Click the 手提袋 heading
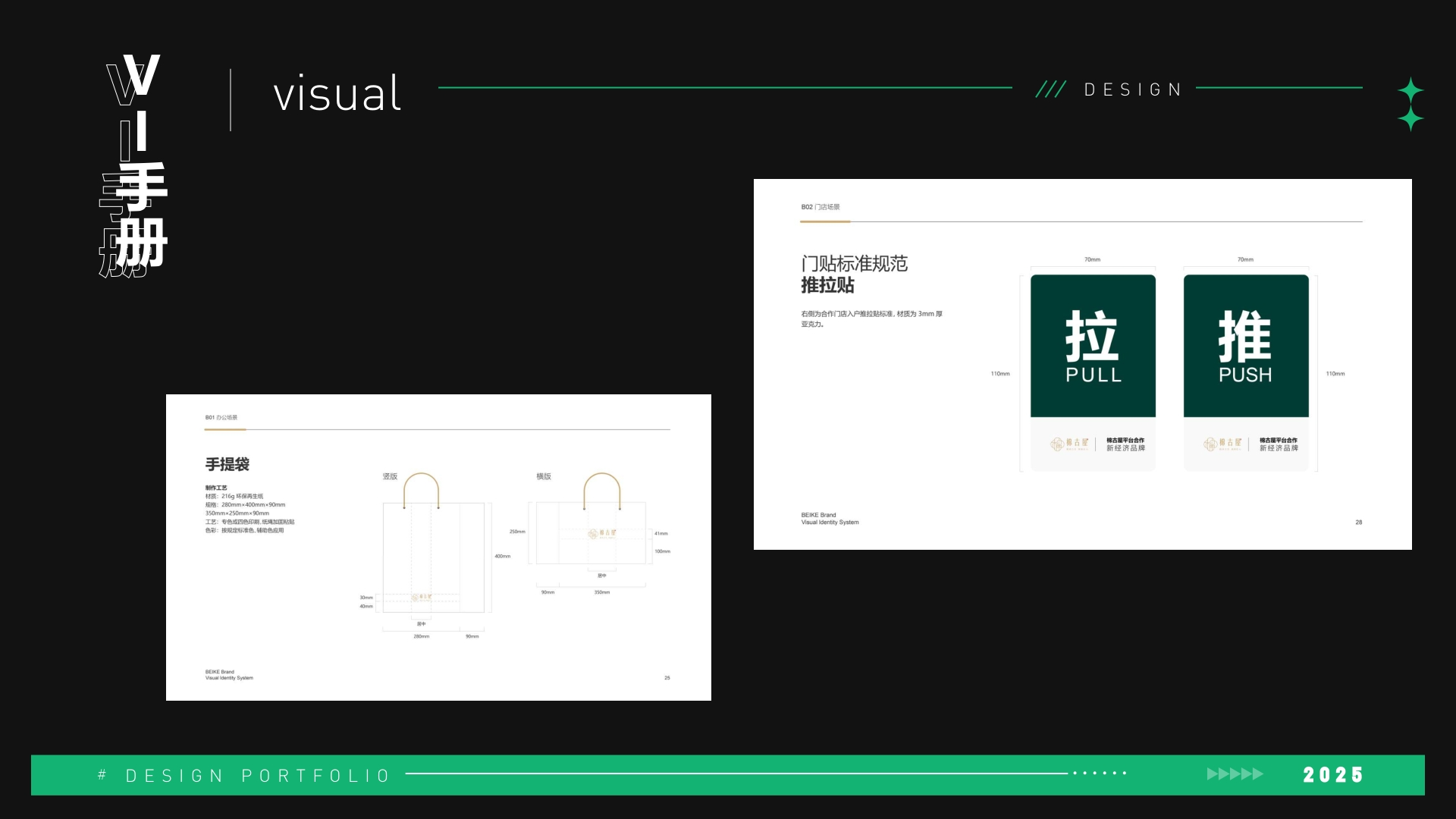The image size is (1456, 819). tap(227, 464)
